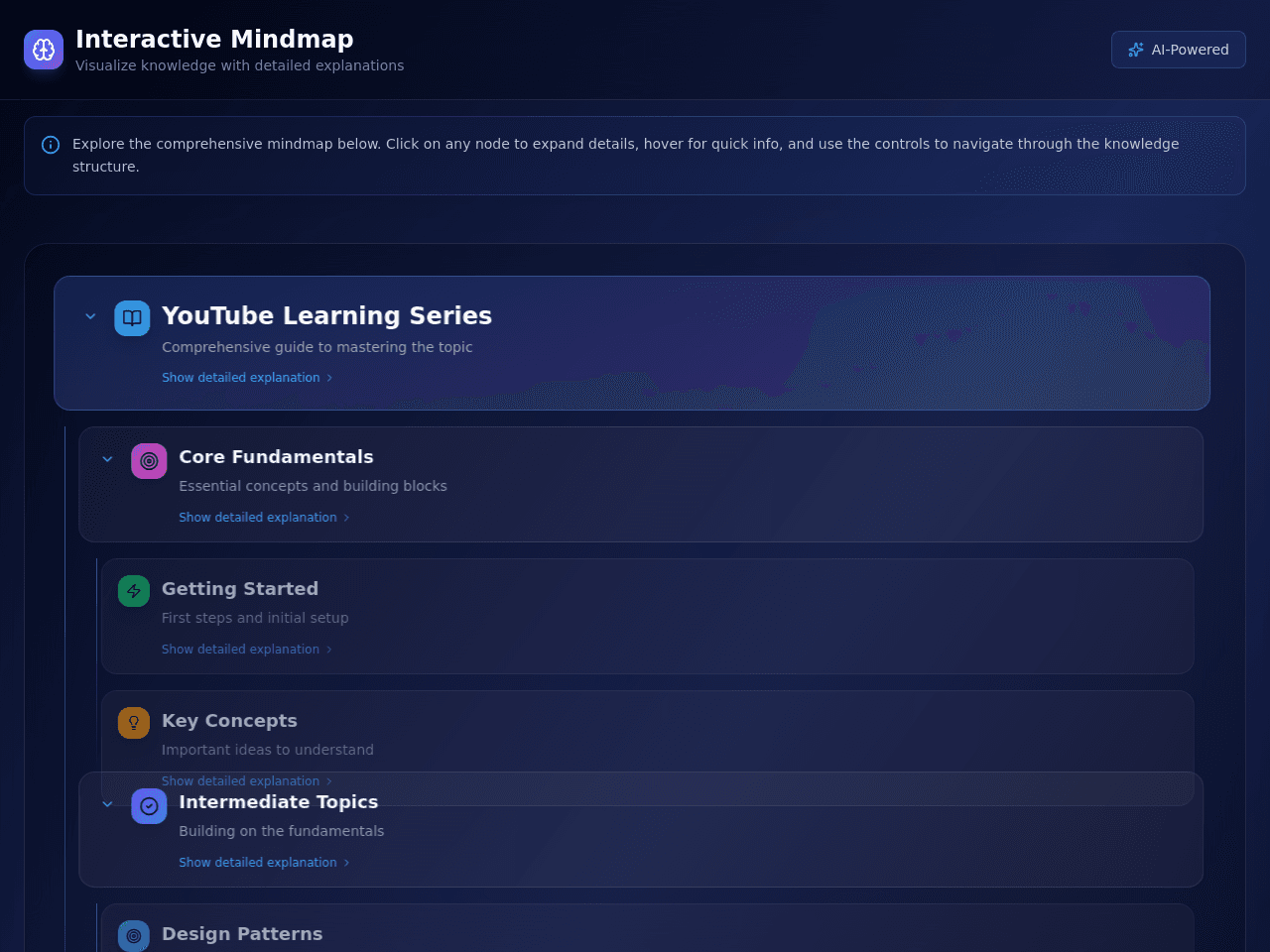This screenshot has width=1270, height=952.
Task: Click the checkmark icon for Intermediate Topics
Action: pyautogui.click(x=149, y=806)
